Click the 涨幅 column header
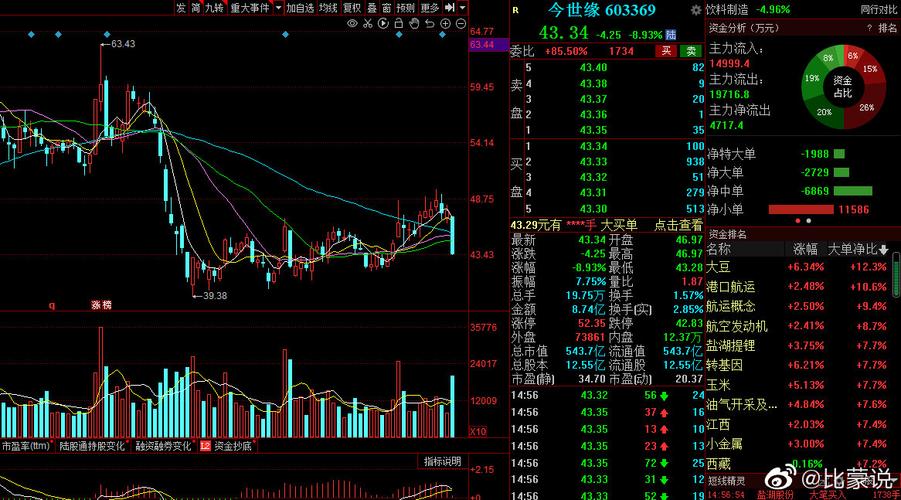901x500 pixels. pyautogui.click(x=805, y=249)
